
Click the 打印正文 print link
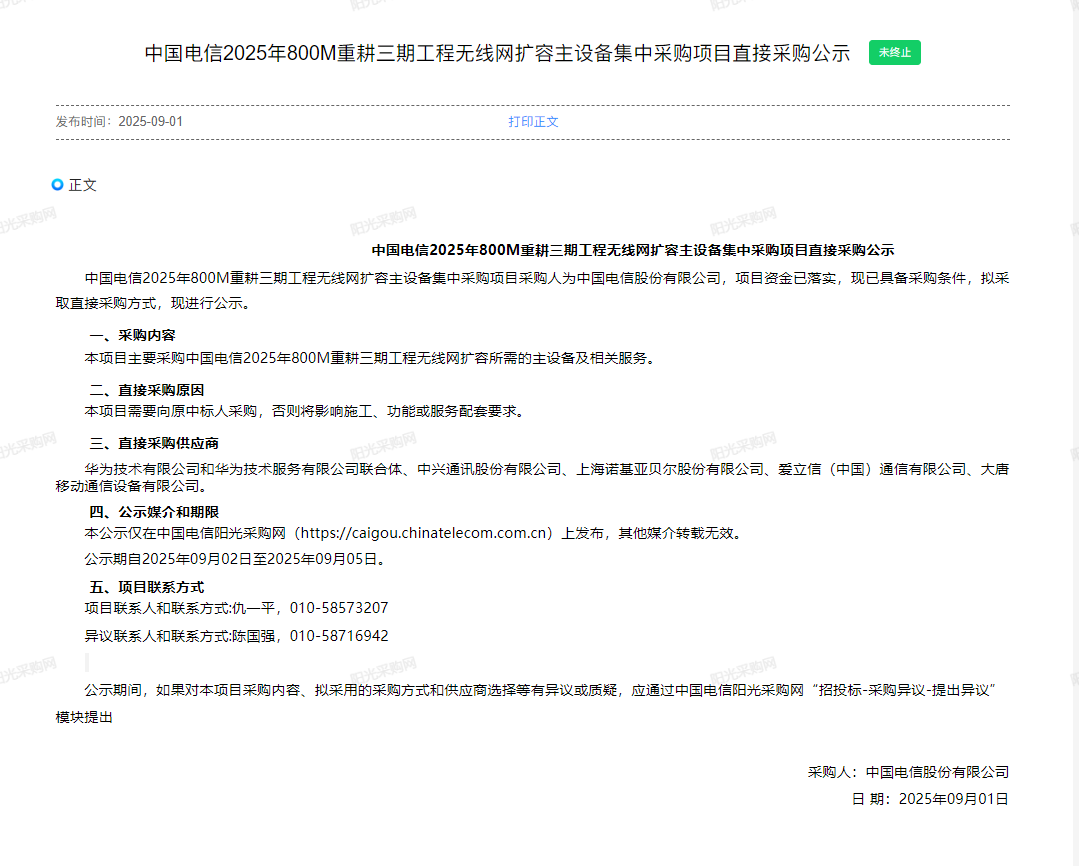(x=533, y=122)
